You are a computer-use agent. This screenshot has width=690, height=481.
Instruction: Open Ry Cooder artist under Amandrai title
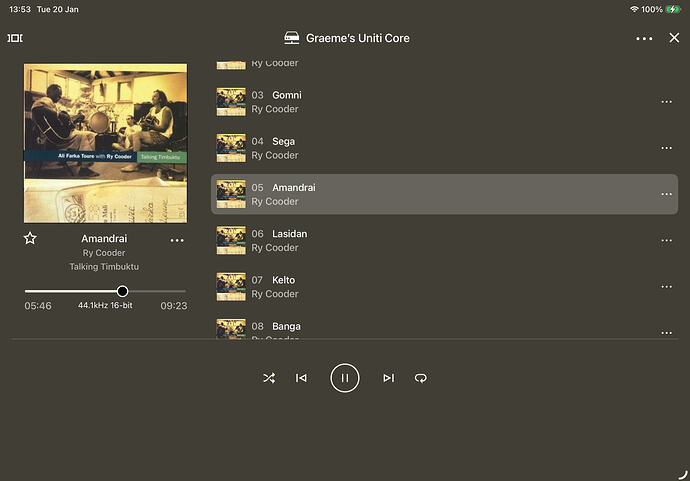(x=104, y=253)
